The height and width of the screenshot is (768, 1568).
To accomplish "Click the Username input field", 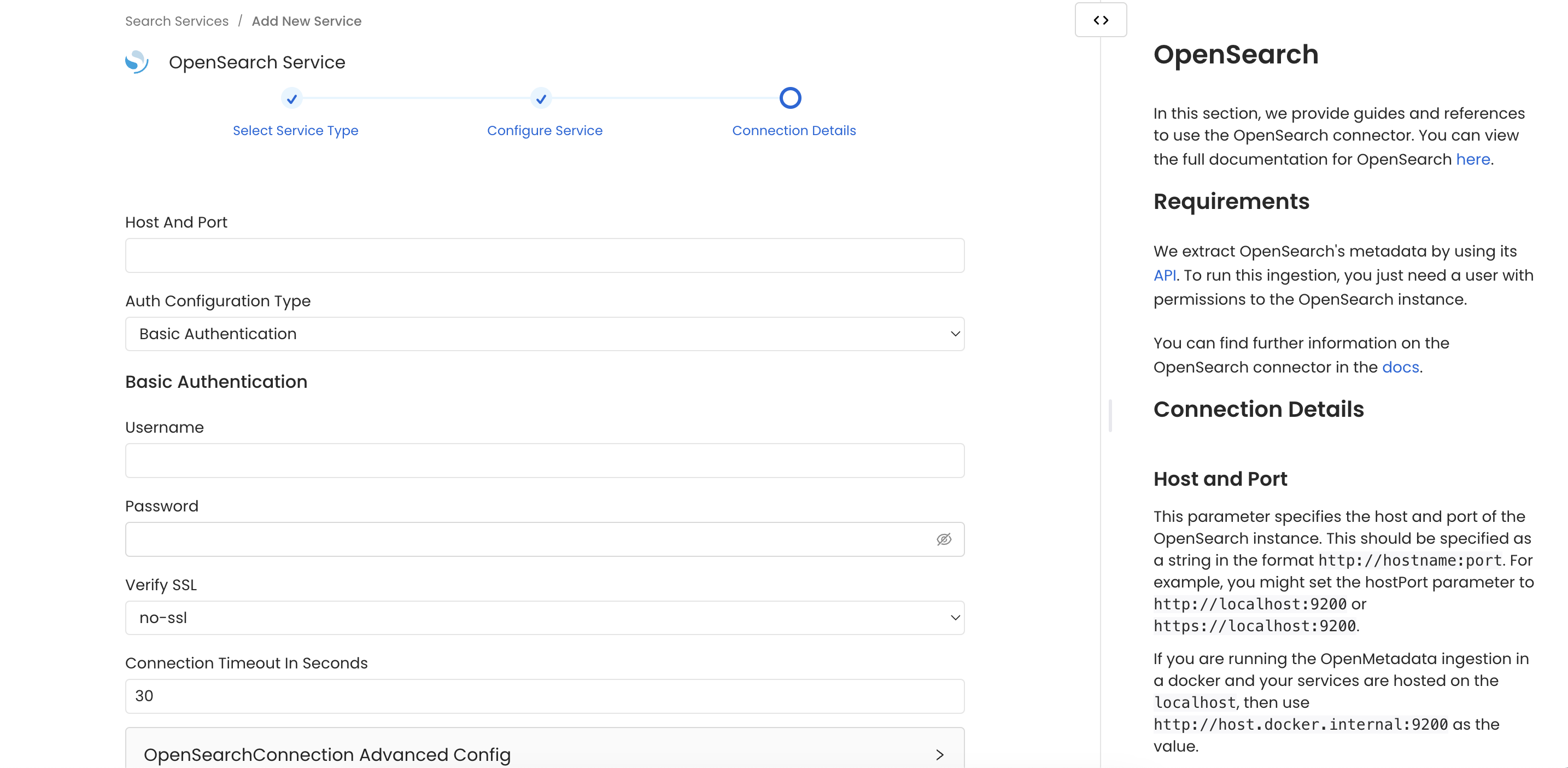I will point(545,461).
